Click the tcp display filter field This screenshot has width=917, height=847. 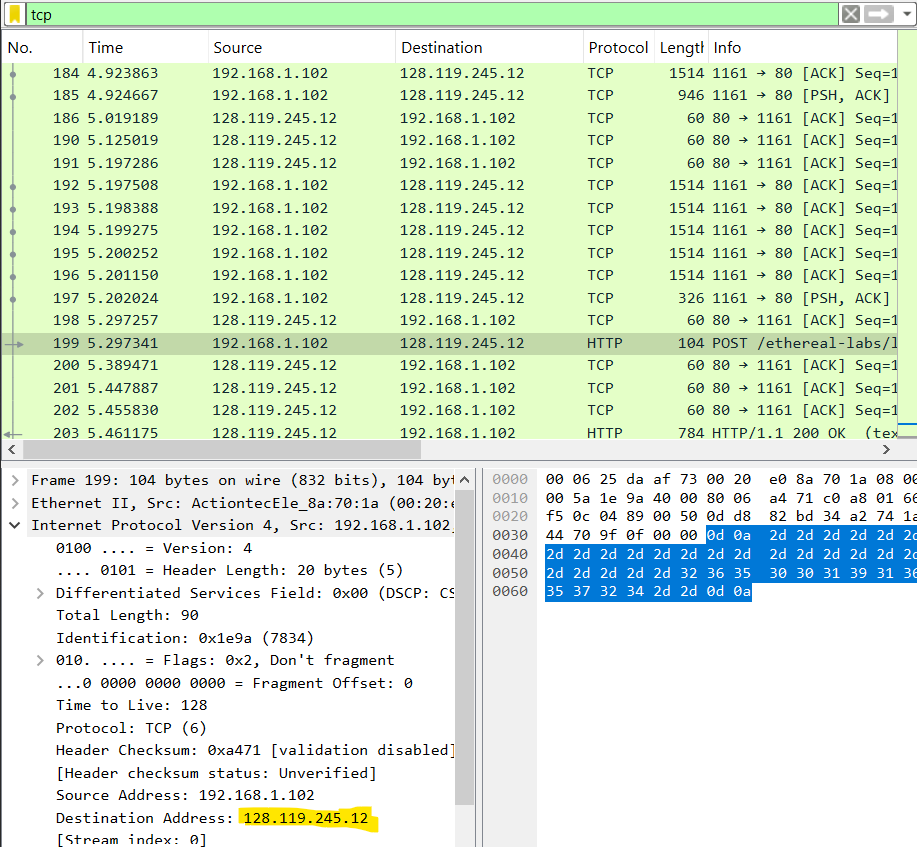[432, 14]
